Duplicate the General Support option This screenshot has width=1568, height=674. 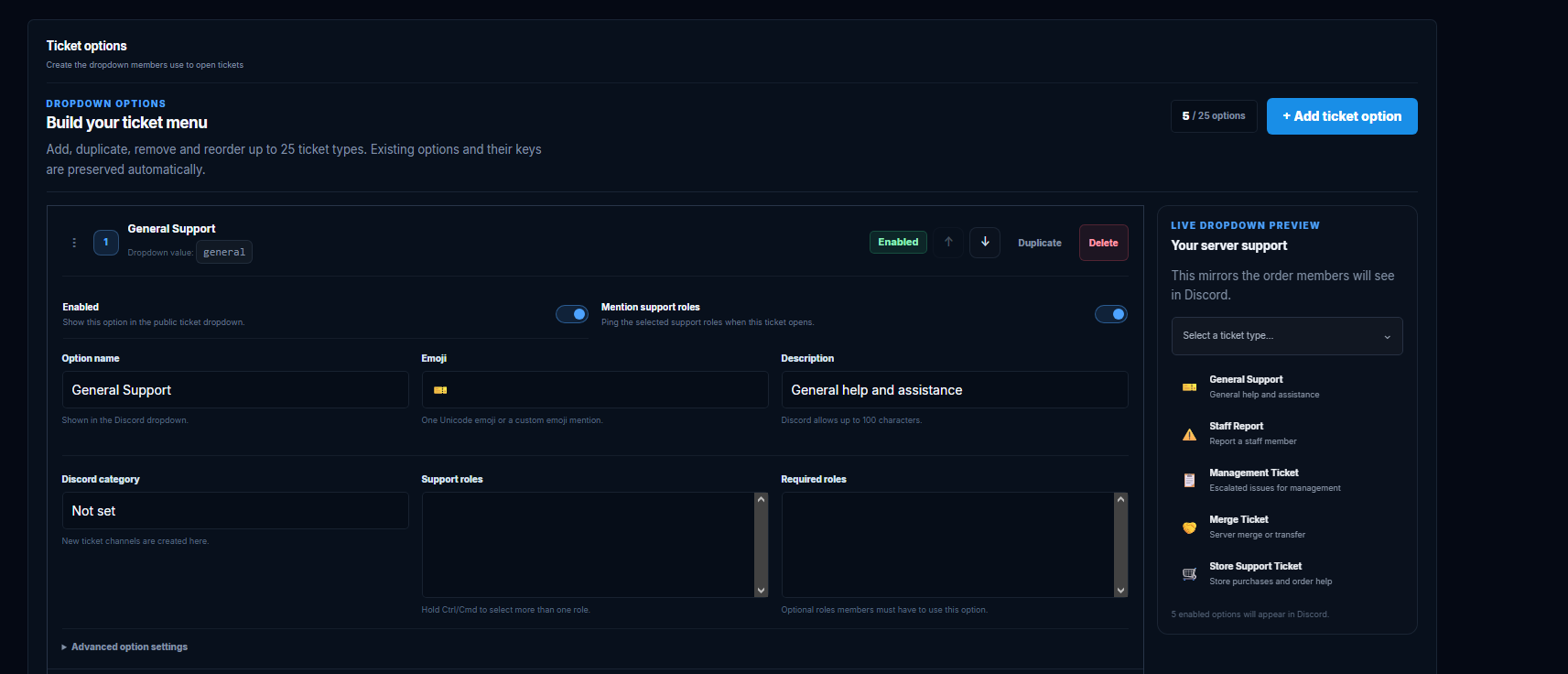pyautogui.click(x=1040, y=243)
